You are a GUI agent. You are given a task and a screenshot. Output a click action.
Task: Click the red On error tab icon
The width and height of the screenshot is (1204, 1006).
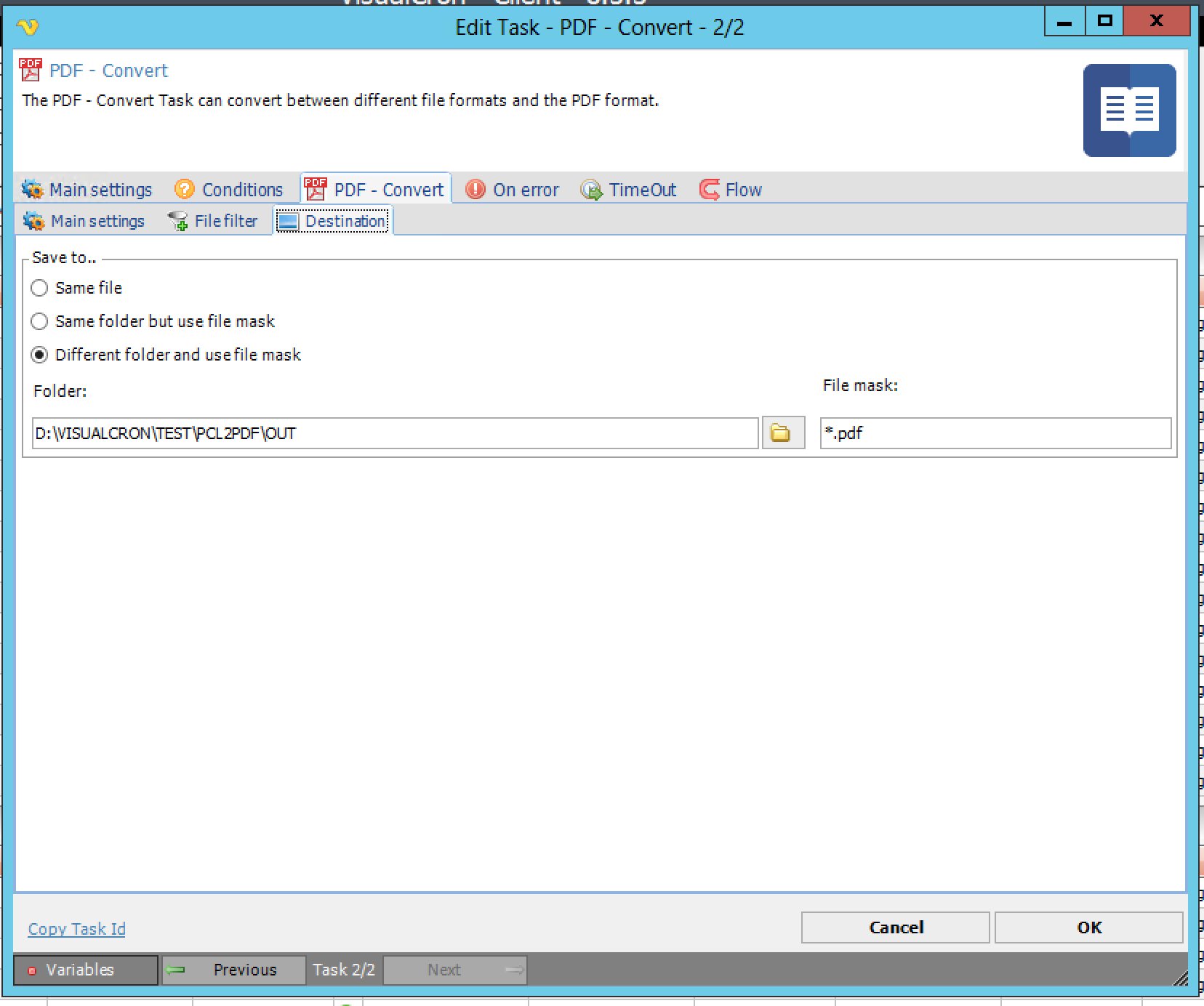click(x=475, y=190)
